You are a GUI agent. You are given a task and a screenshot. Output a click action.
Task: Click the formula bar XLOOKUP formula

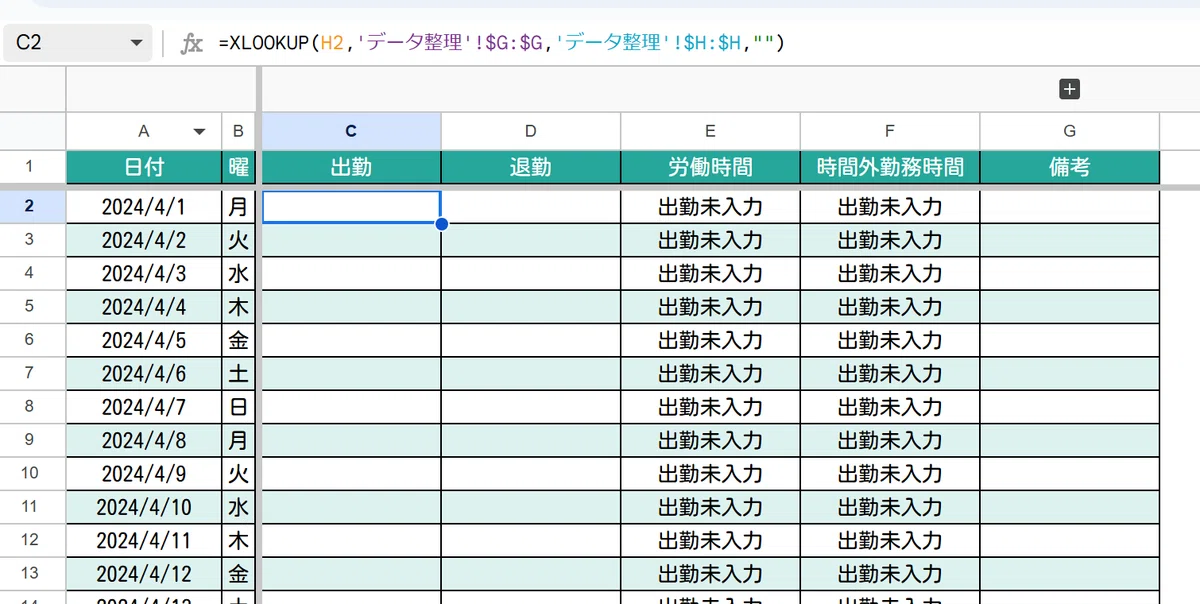coord(501,43)
